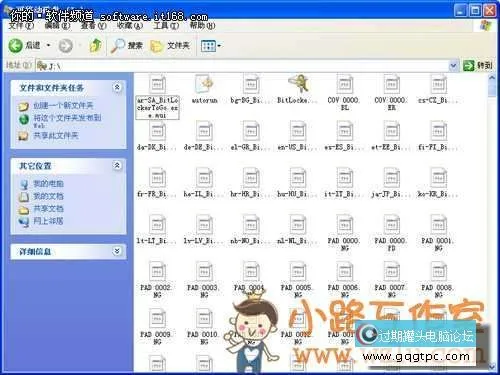The height and width of the screenshot is (375, 500).
Task: Click the scroll up arrow of file list
Action: coord(492,78)
